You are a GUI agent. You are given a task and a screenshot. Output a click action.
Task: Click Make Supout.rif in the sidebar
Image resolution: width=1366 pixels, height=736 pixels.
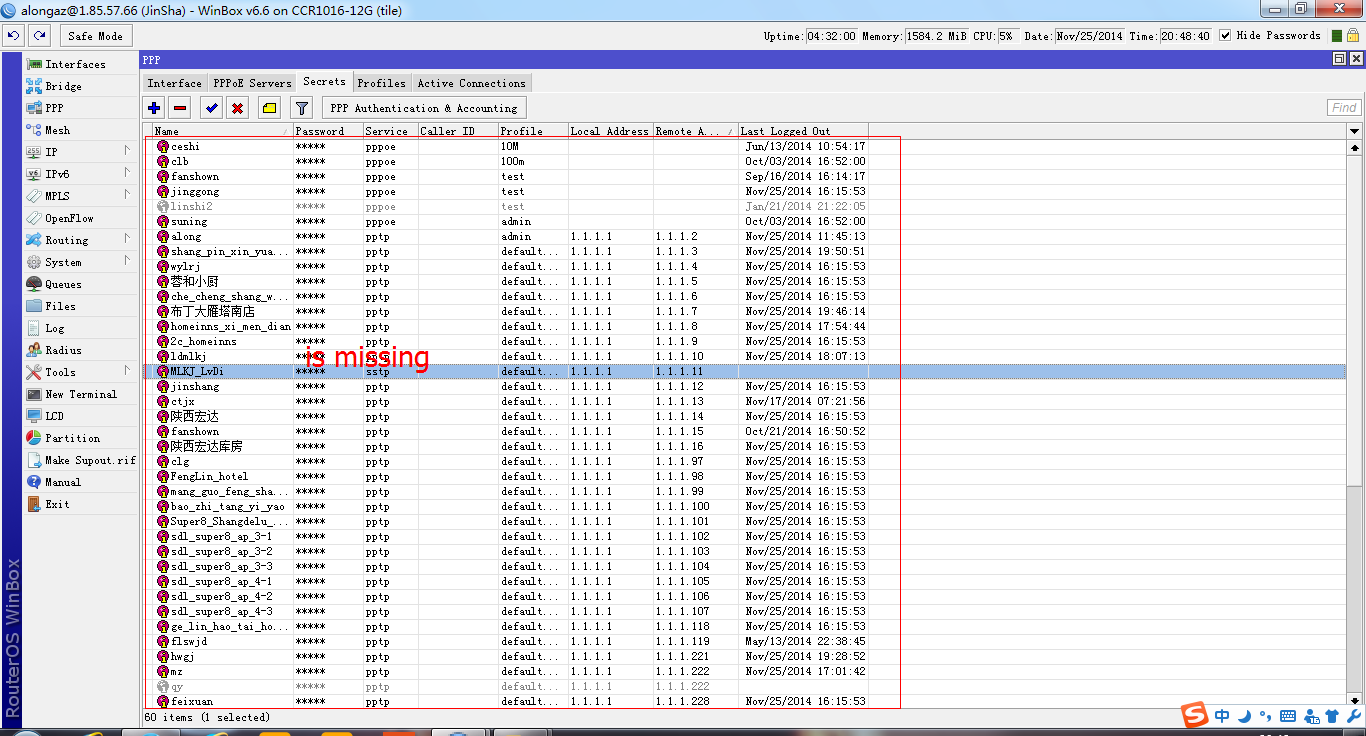tap(80, 460)
